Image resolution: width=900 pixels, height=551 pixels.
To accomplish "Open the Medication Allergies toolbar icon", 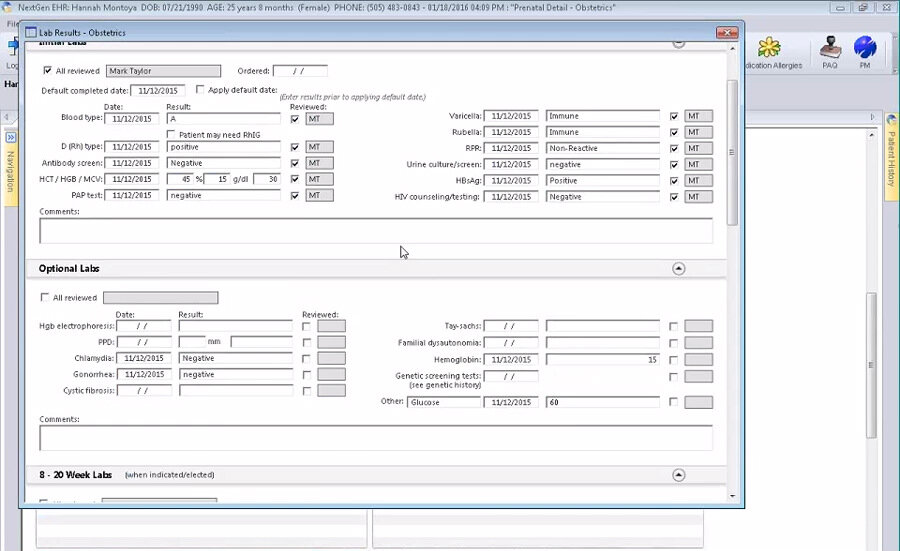I will point(768,52).
